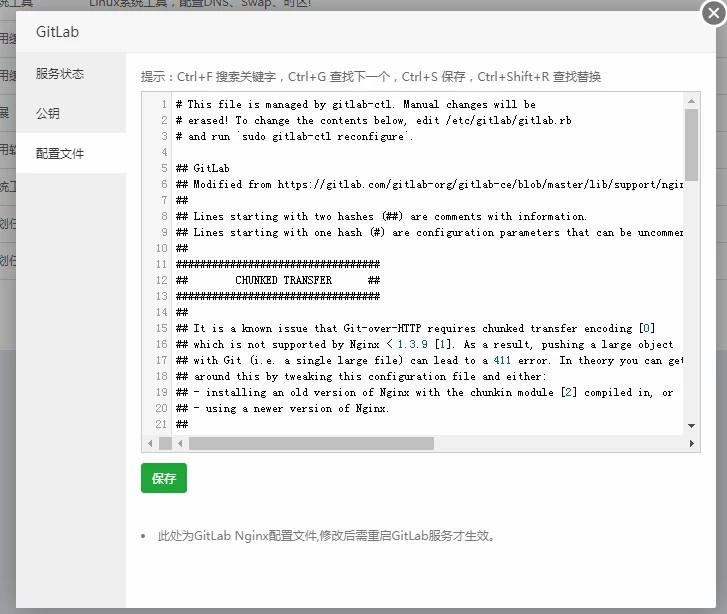Click line 8 about two hashes comments
727x614 pixels.
coord(381,217)
